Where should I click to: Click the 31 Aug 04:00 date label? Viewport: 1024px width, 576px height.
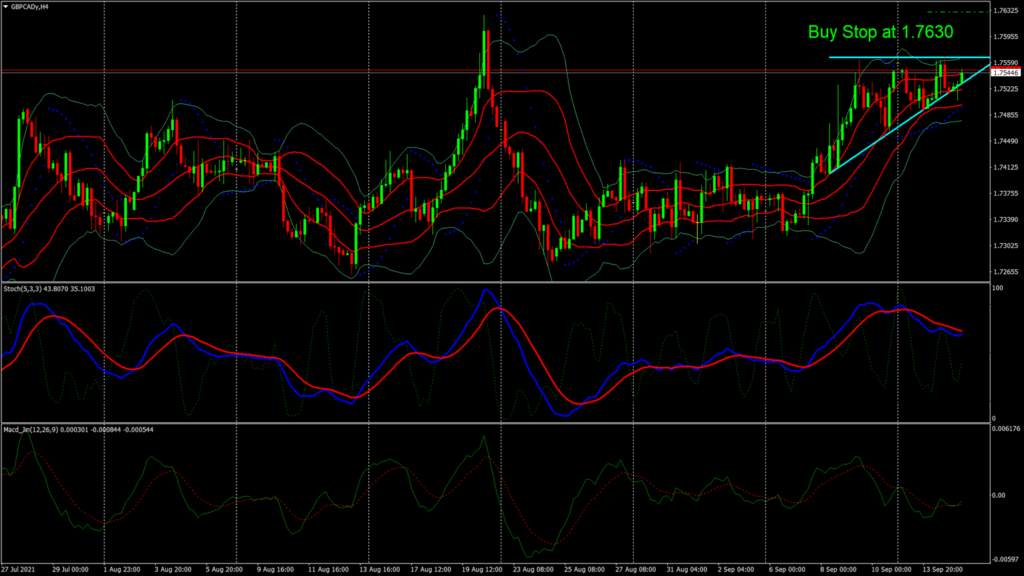click(x=688, y=569)
